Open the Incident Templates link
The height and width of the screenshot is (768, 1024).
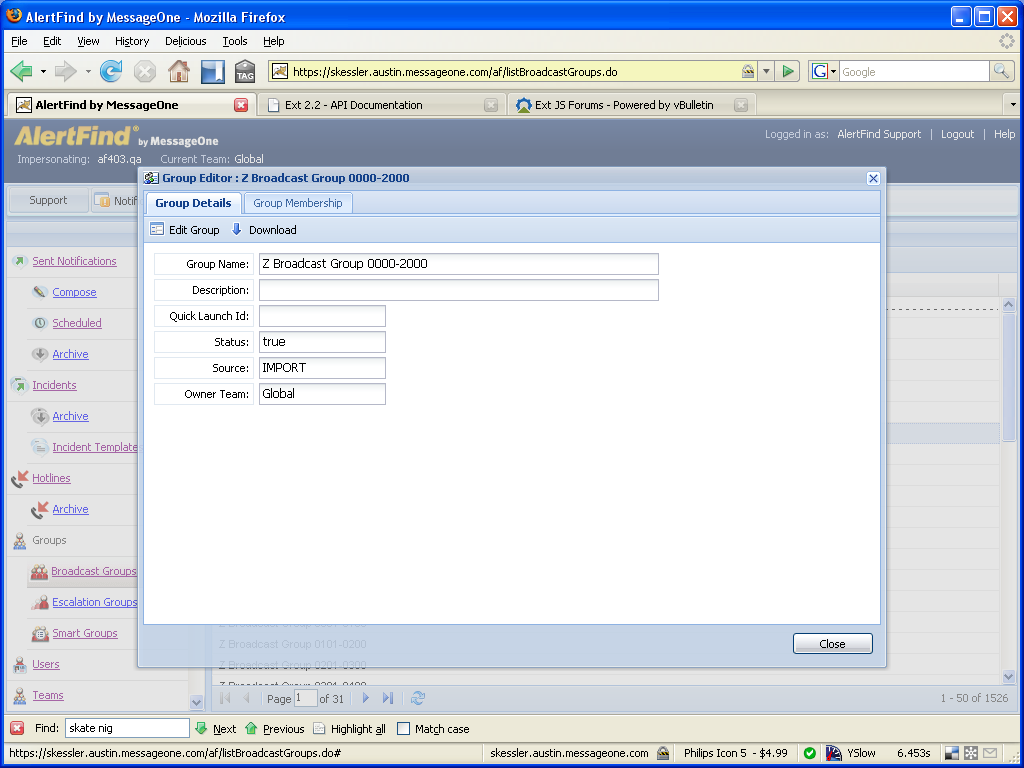click(95, 447)
